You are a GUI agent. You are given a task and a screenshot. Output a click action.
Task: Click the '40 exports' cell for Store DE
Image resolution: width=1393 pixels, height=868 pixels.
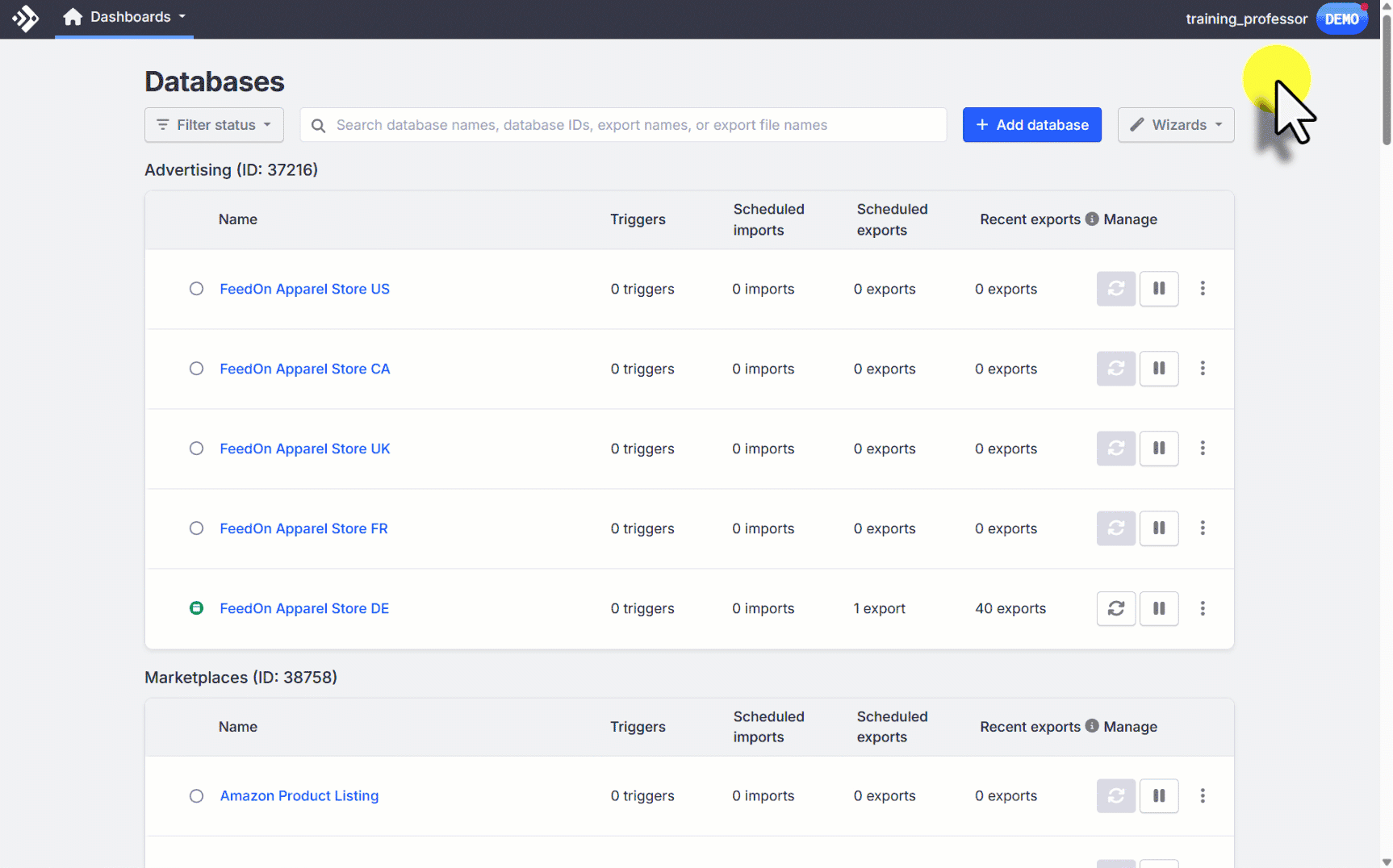click(x=1010, y=608)
